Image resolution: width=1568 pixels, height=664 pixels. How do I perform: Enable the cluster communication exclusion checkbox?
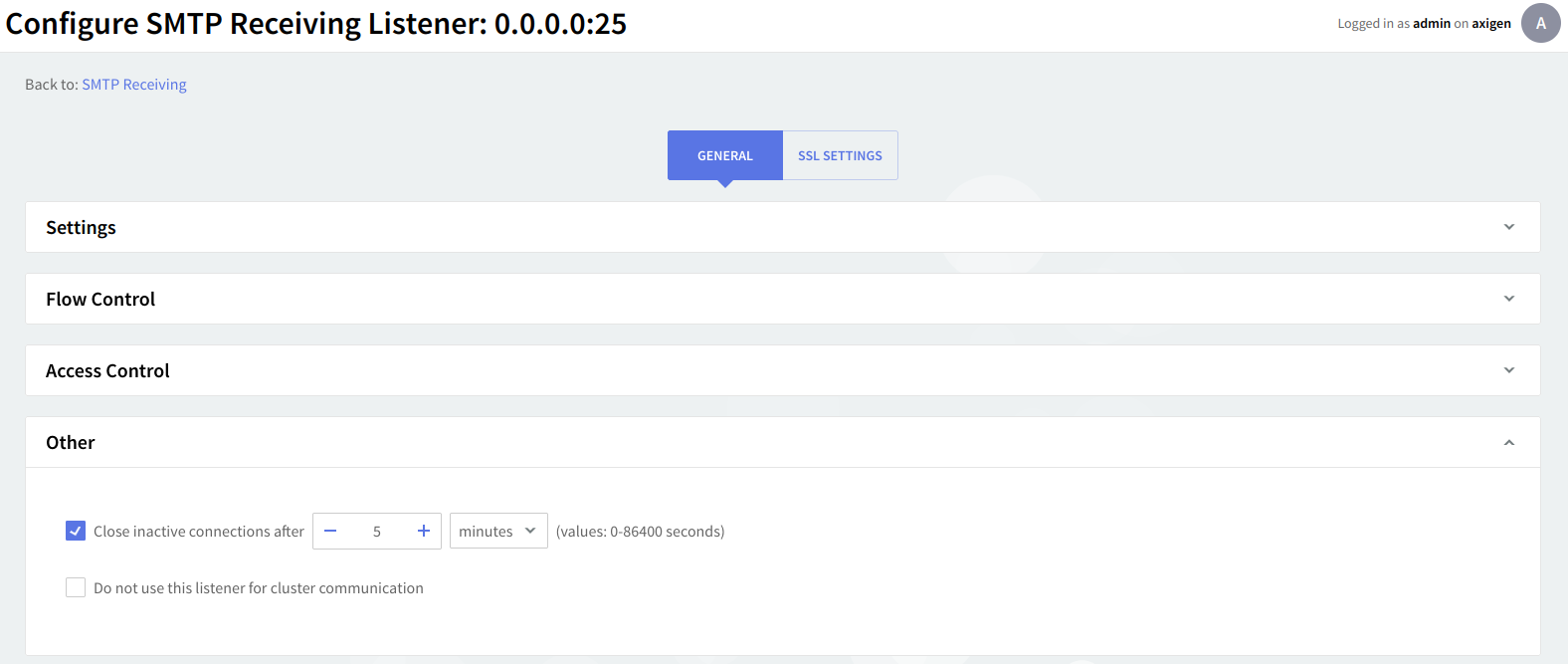click(x=76, y=588)
